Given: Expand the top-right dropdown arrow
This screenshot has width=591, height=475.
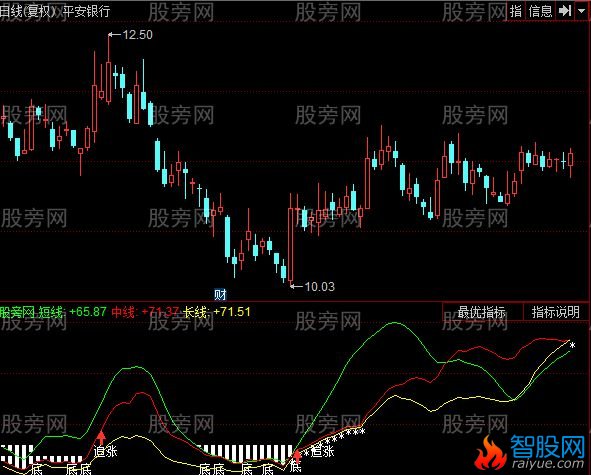Looking at the screenshot, I should click(581, 11).
